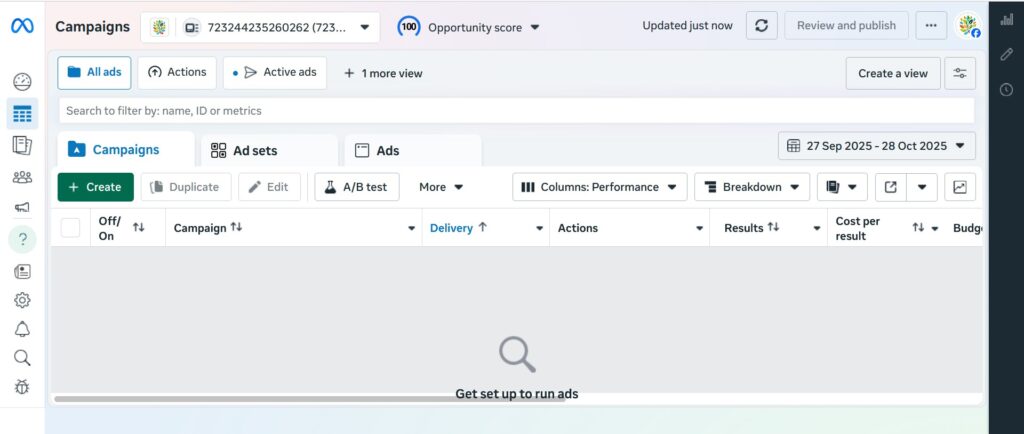The height and width of the screenshot is (434, 1024).
Task: Click the Meta logo icon
Action: pos(22,27)
